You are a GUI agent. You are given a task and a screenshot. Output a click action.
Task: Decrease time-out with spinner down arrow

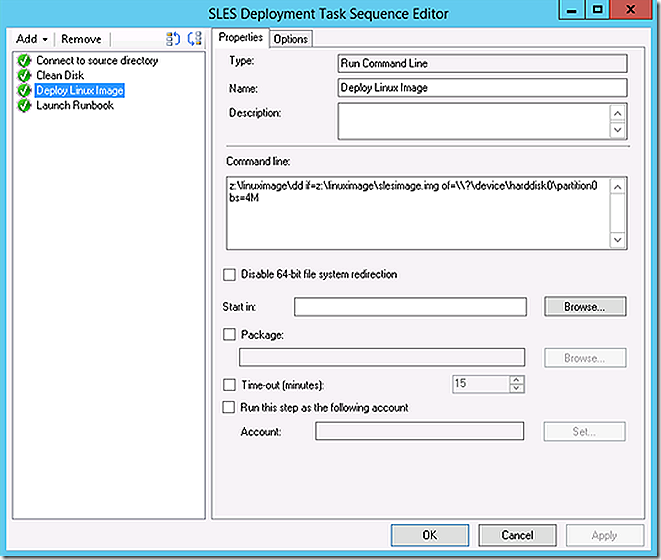coord(516,388)
